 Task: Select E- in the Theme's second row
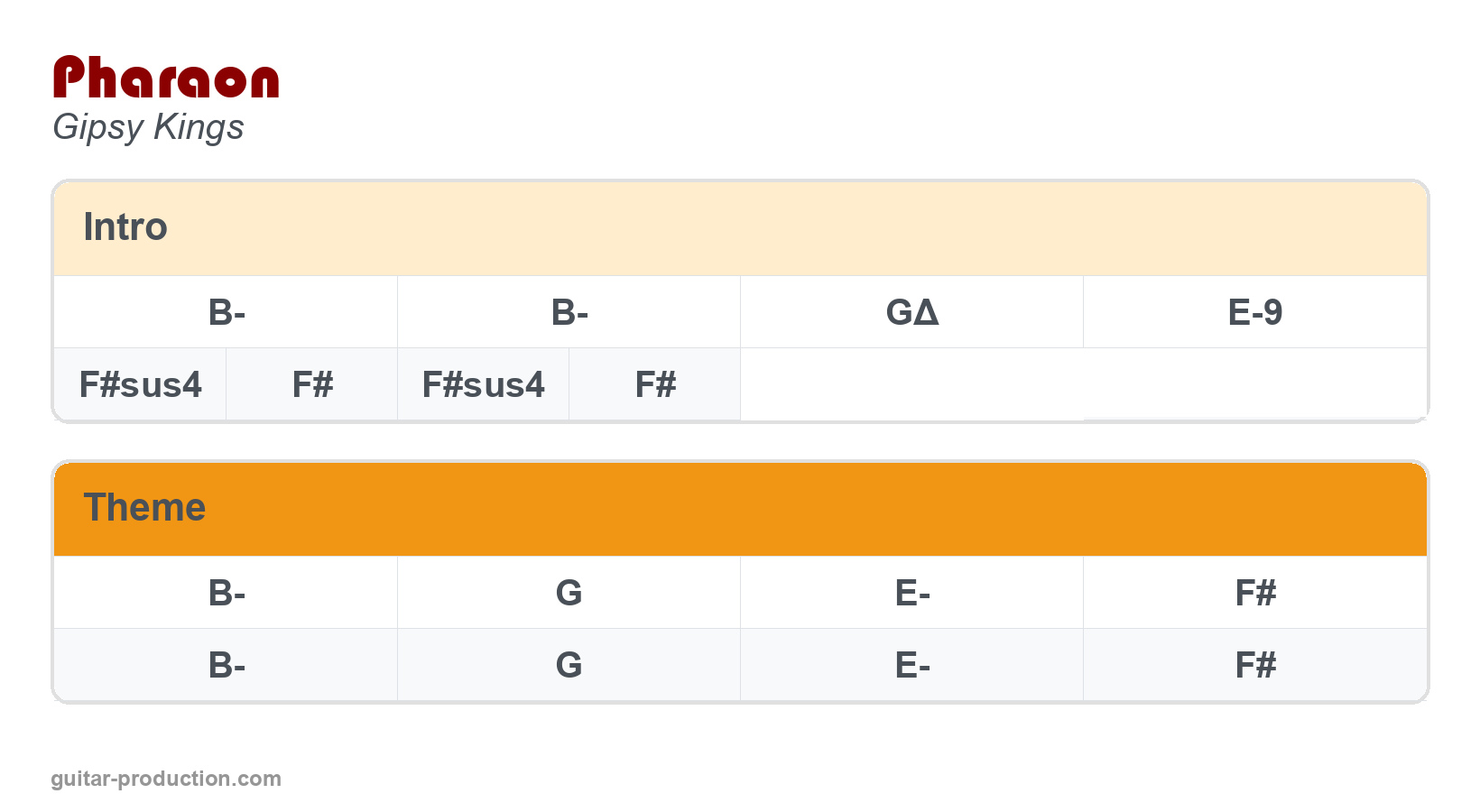[x=912, y=665]
